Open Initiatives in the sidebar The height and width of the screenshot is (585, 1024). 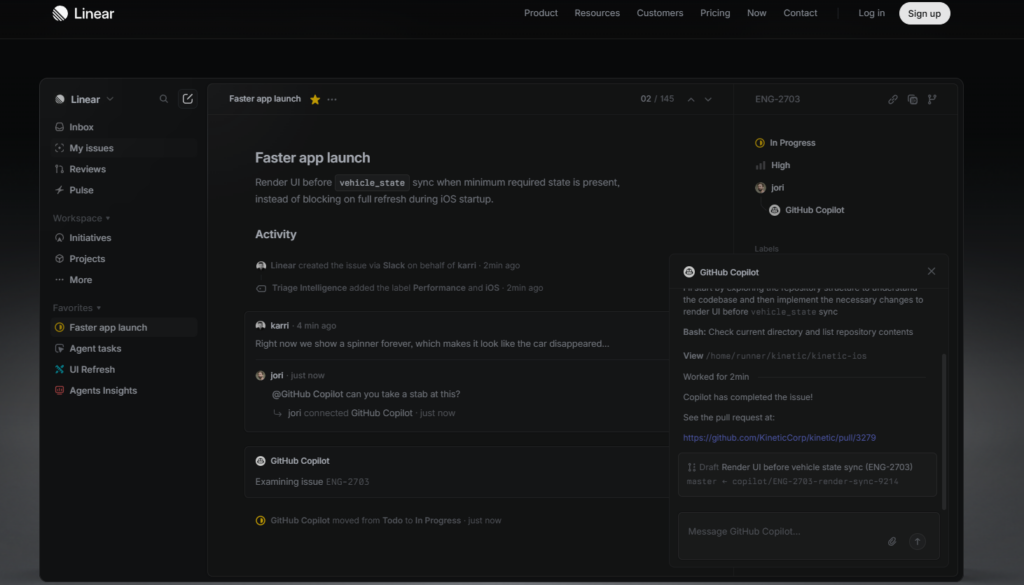[x=124, y=238]
